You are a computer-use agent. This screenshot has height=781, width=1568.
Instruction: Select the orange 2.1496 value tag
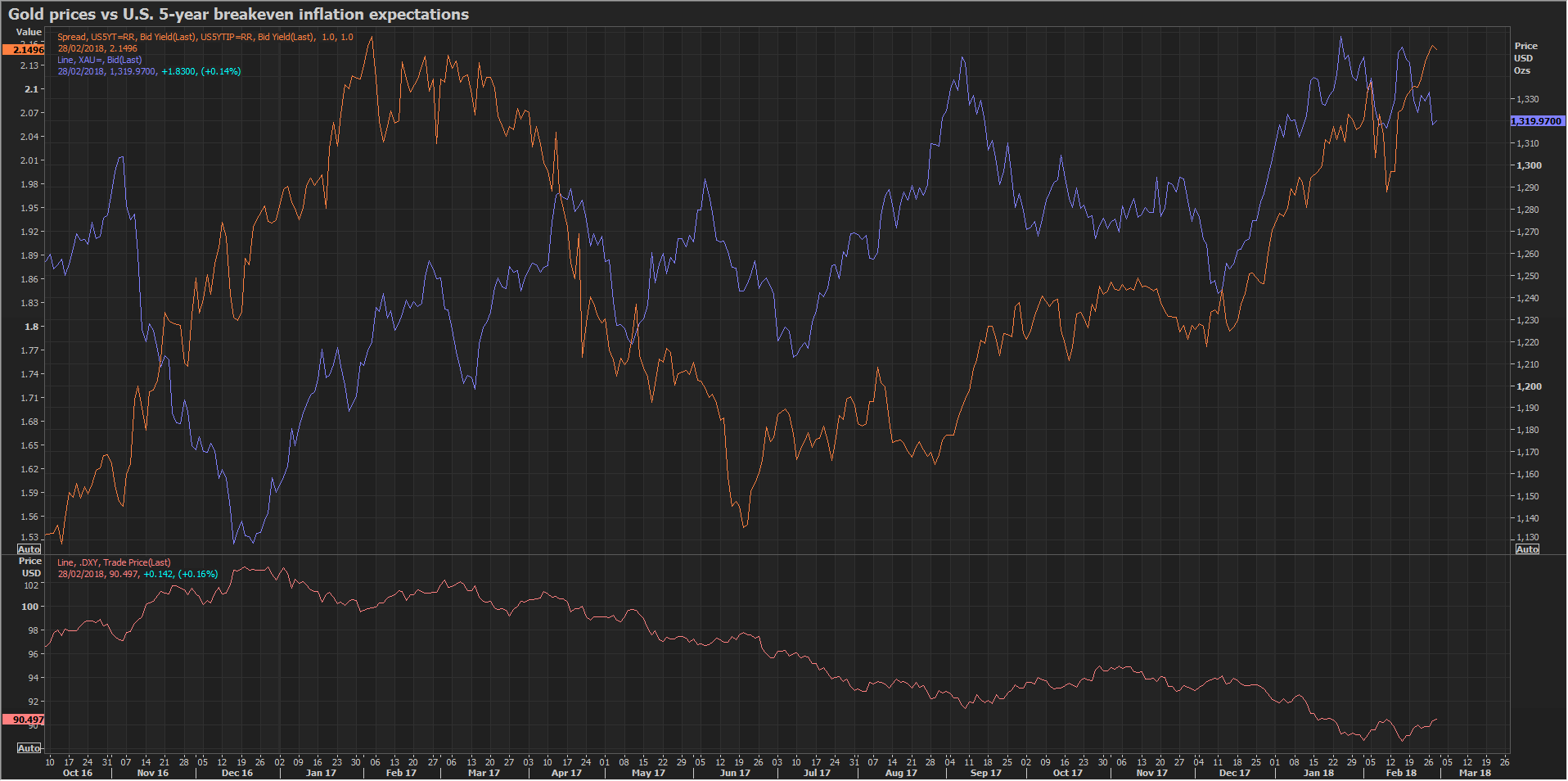(x=24, y=50)
